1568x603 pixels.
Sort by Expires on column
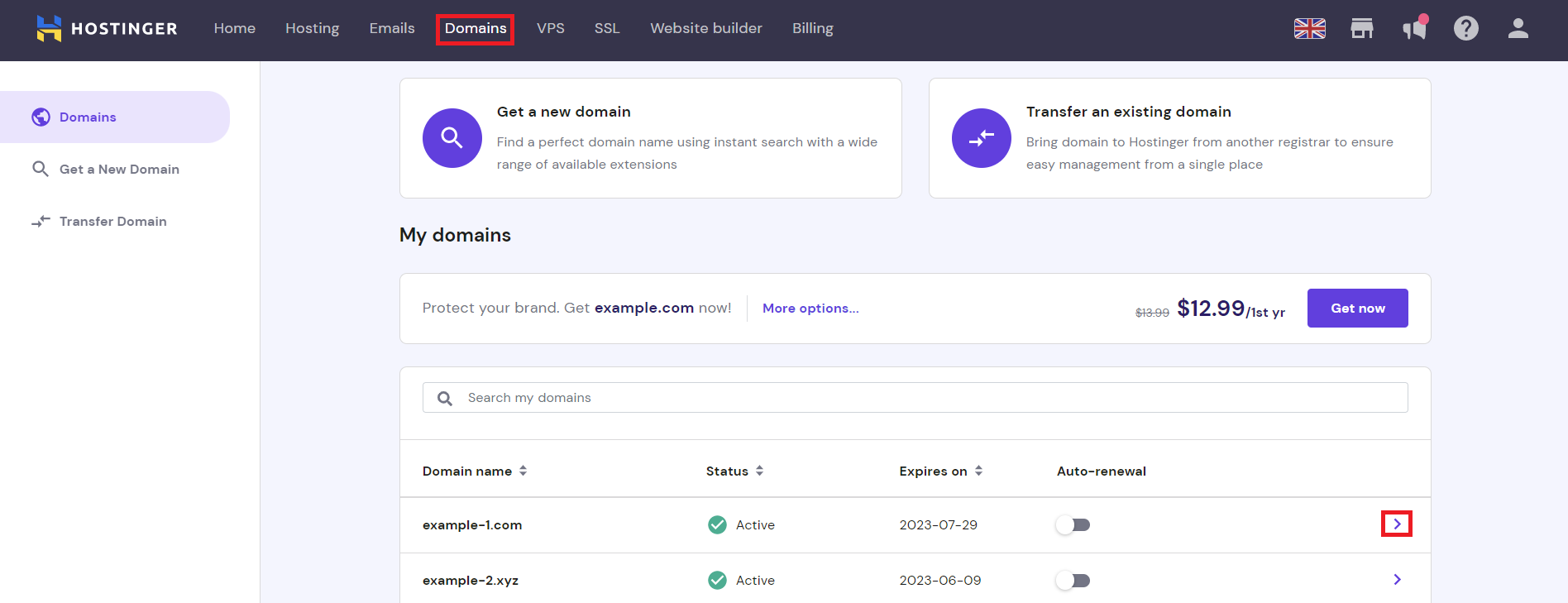941,471
